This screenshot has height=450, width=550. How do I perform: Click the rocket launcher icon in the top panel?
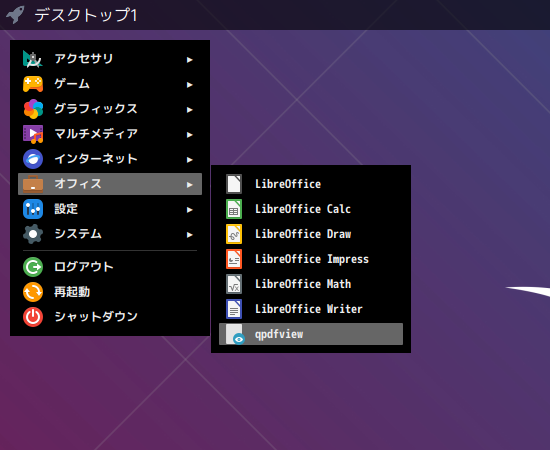(15, 14)
